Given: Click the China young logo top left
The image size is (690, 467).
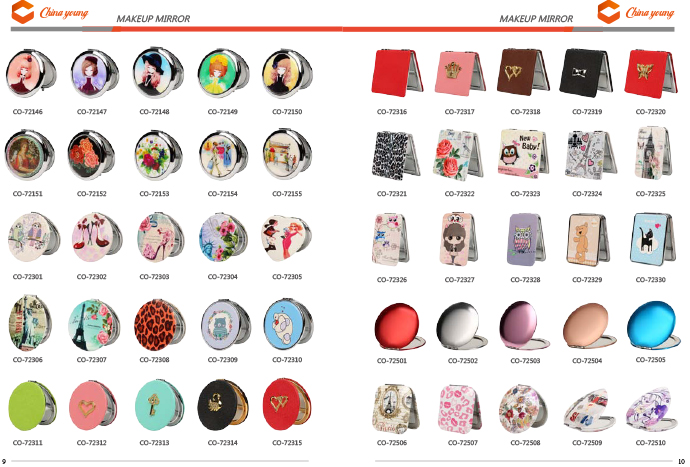Looking at the screenshot, I should tap(50, 12).
